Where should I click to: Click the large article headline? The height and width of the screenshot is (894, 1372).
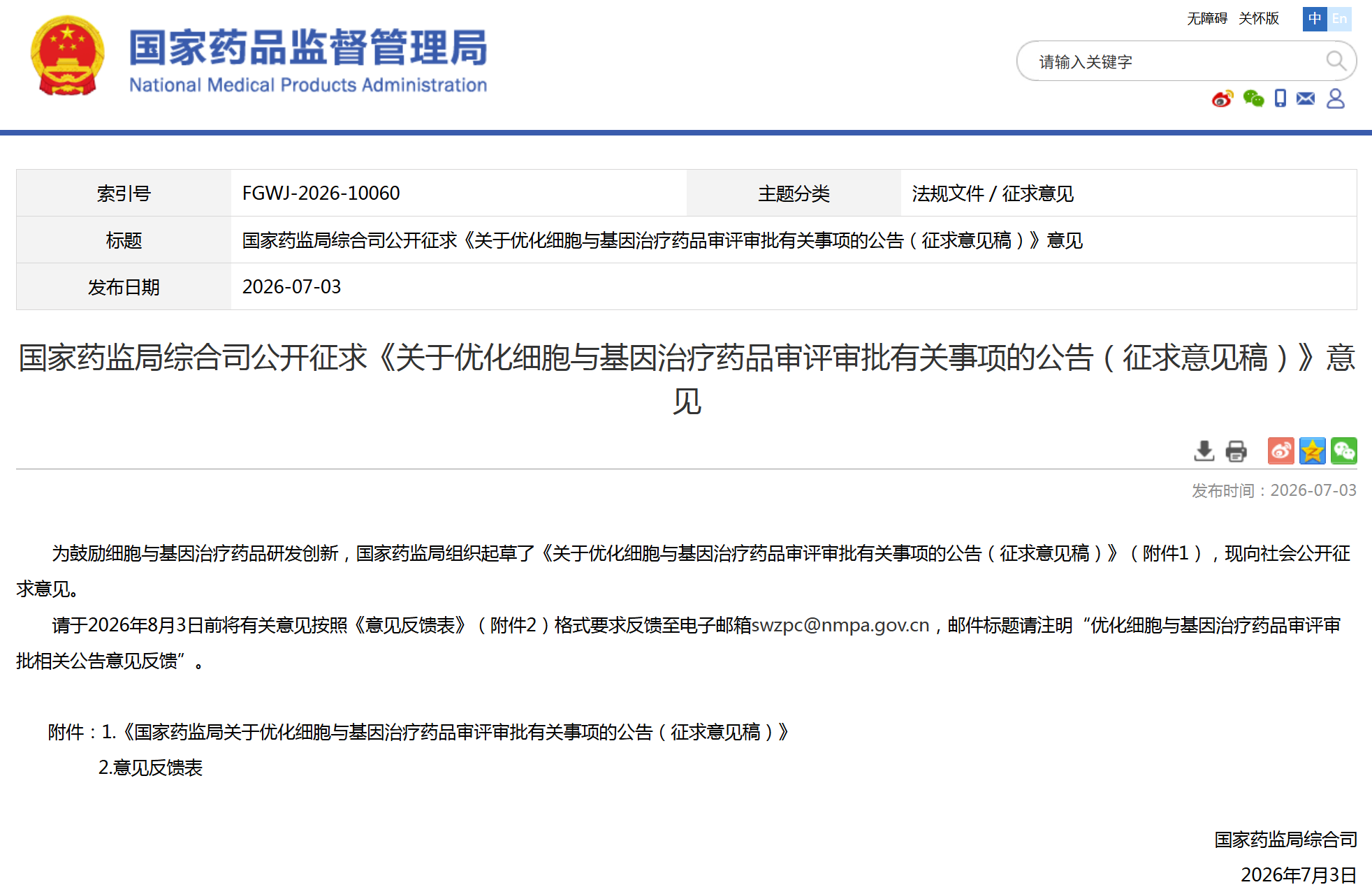tap(687, 379)
